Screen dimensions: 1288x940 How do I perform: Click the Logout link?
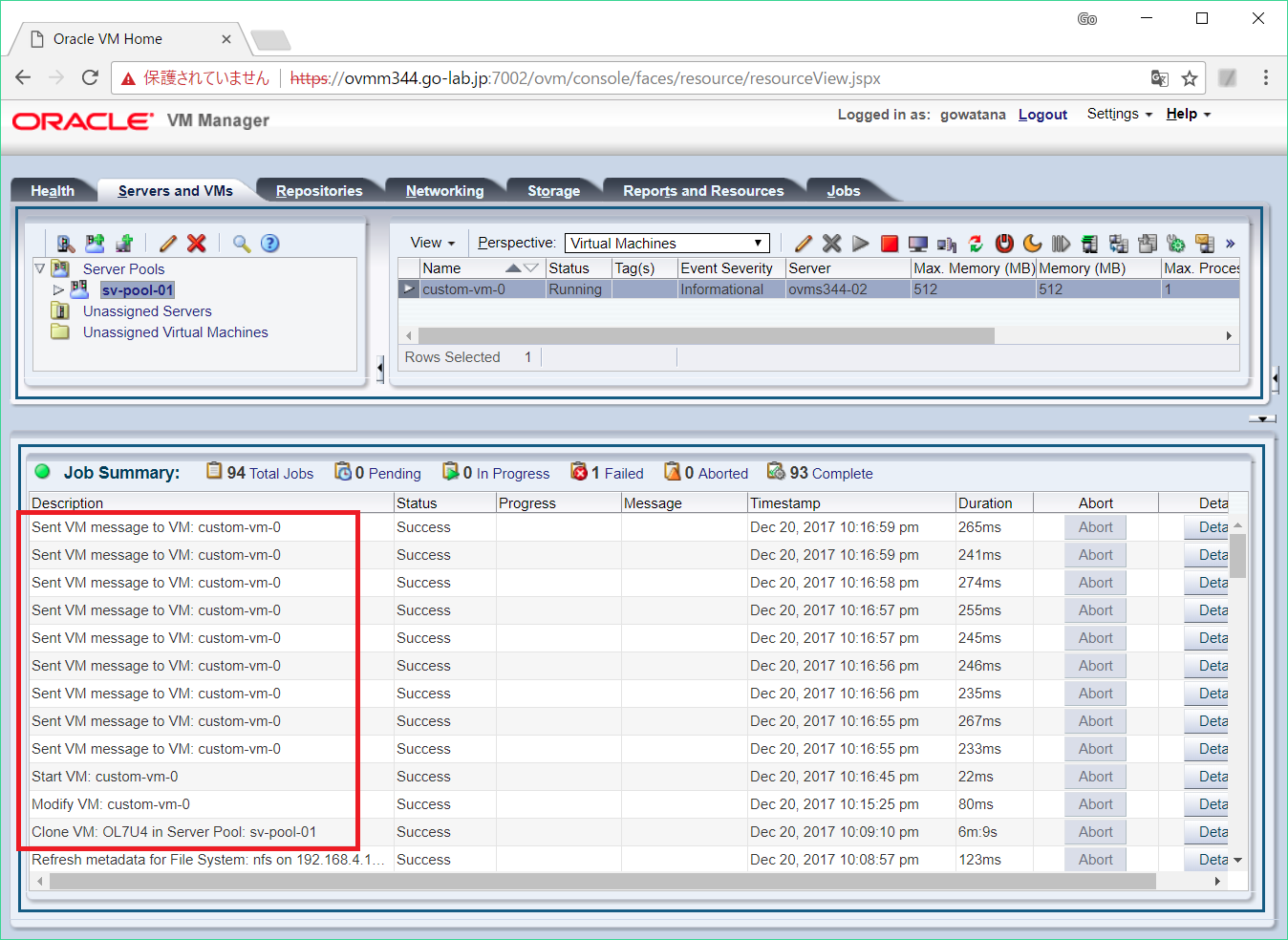click(1042, 115)
